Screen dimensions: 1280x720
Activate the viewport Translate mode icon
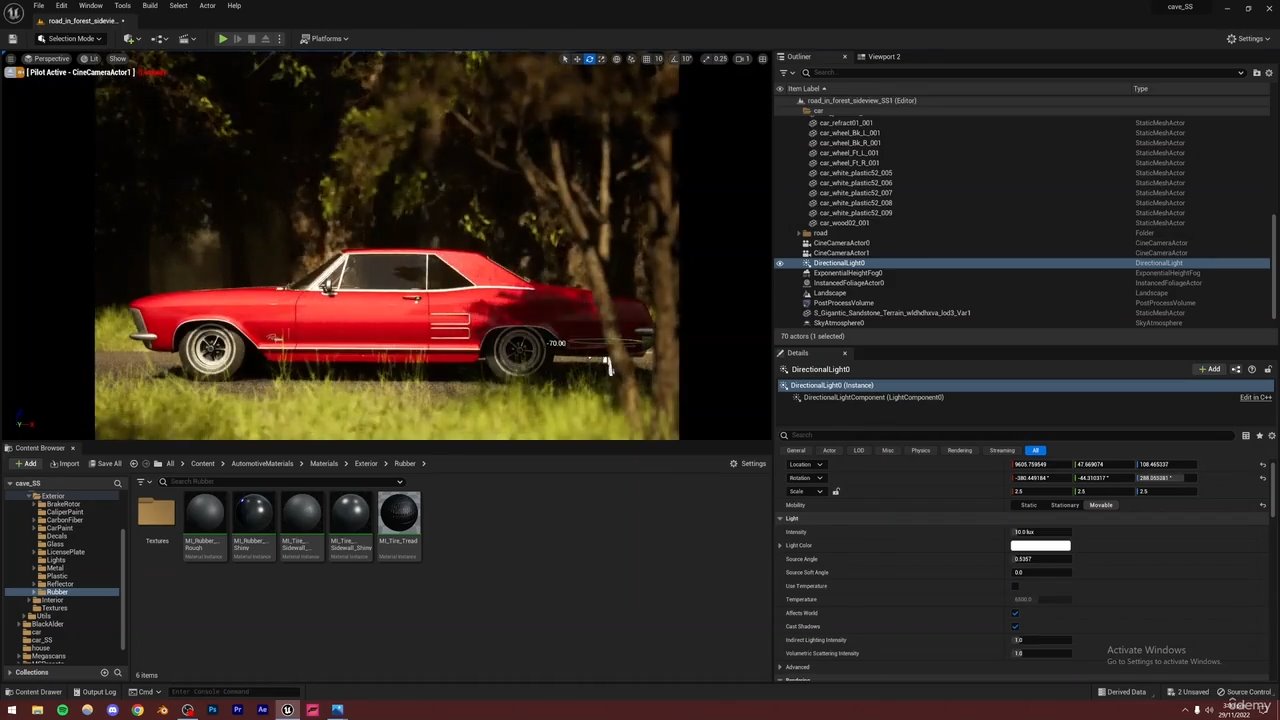pos(577,59)
